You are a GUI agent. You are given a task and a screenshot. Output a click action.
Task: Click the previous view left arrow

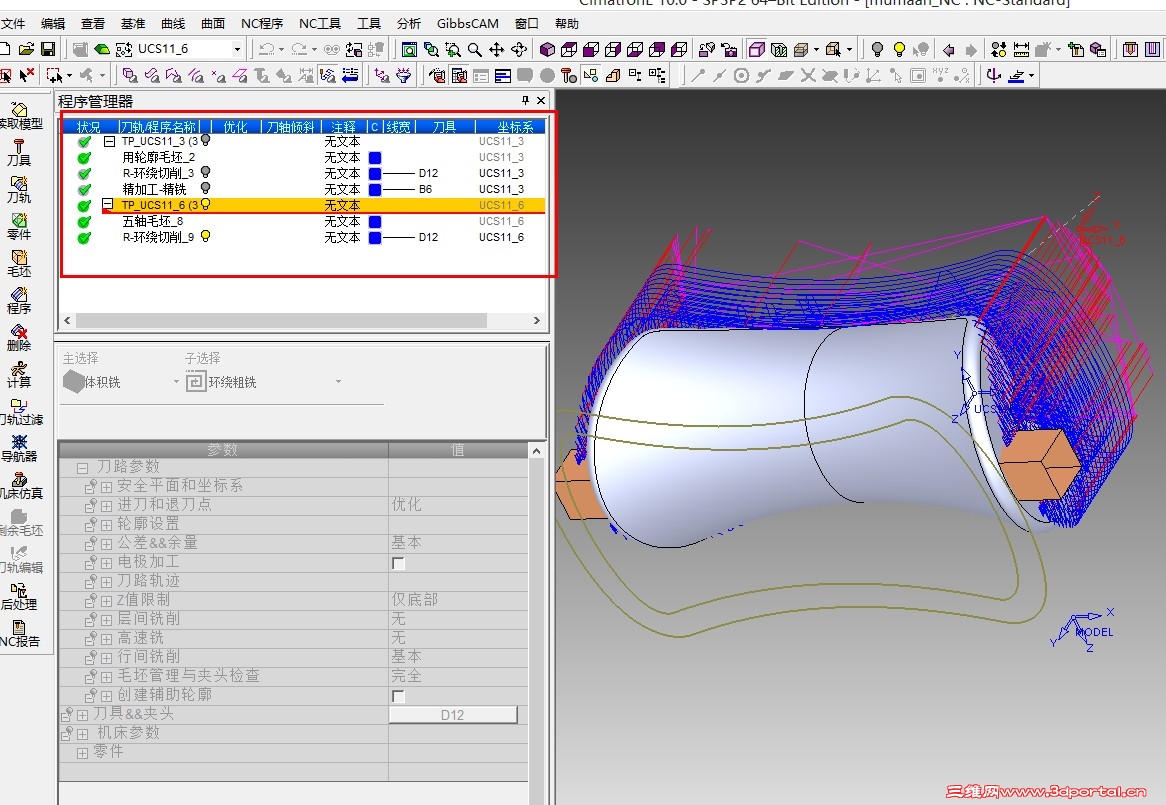[x=948, y=50]
